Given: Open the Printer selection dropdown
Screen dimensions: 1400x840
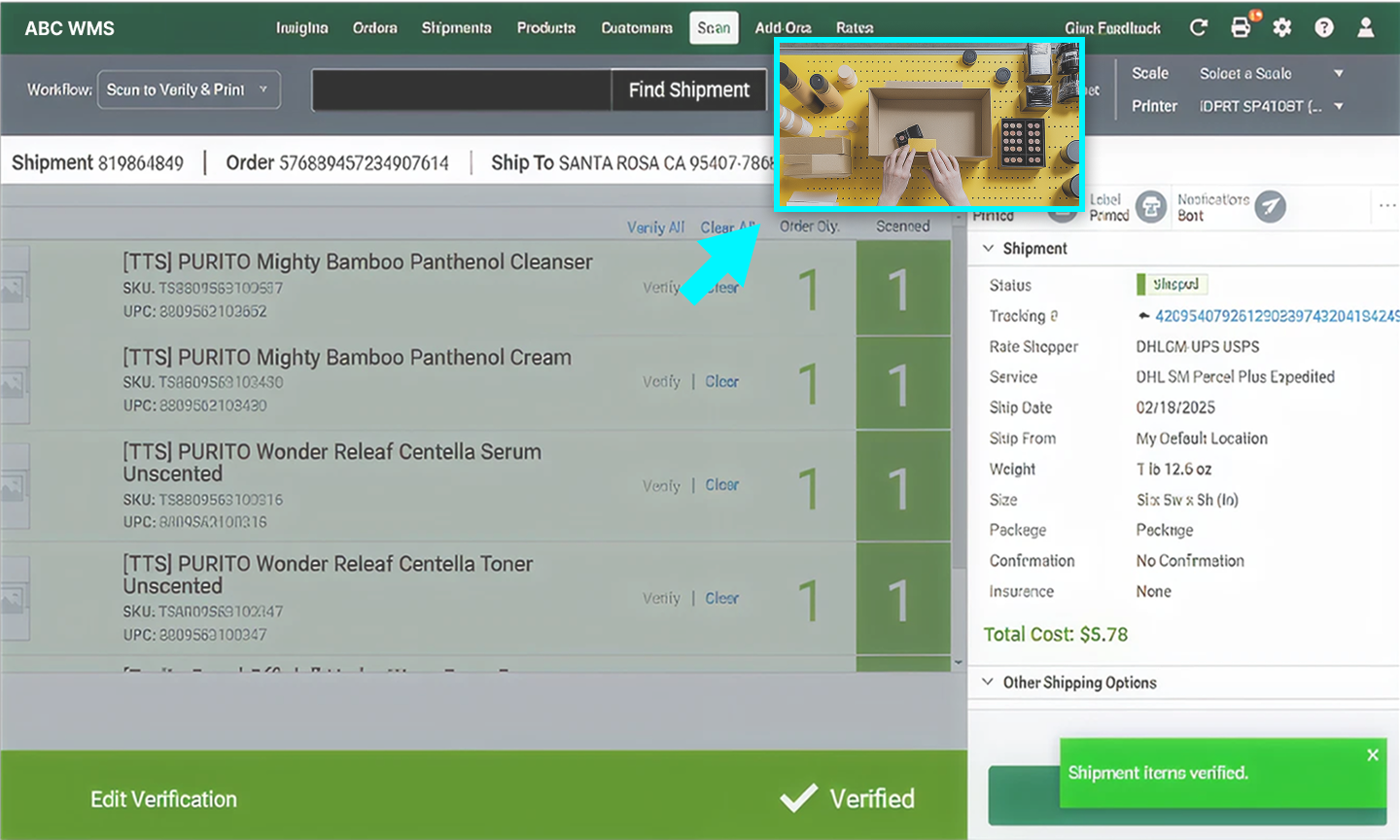Looking at the screenshot, I should tap(1271, 107).
